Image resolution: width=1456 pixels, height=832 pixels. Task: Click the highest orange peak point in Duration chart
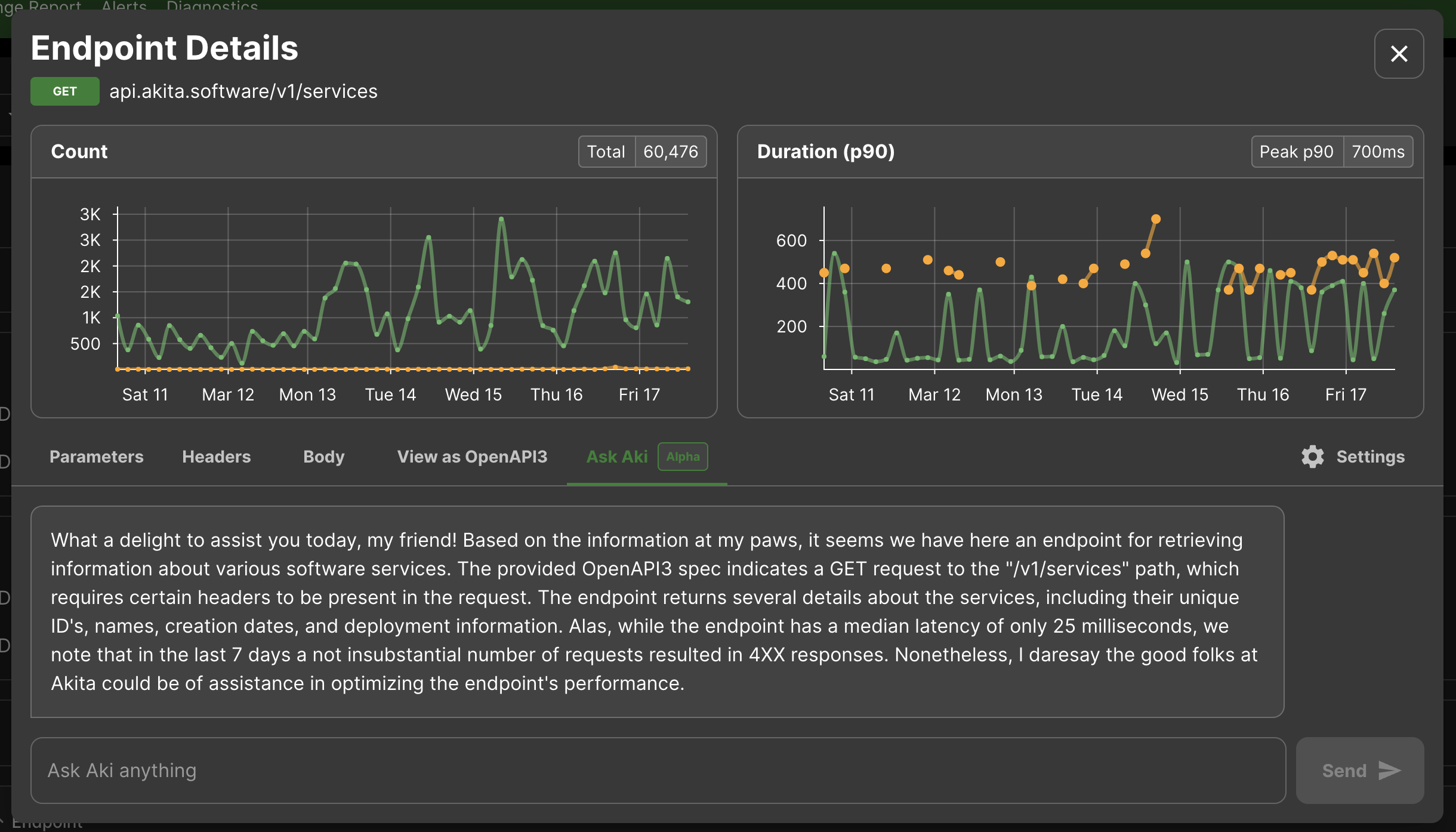[x=1156, y=219]
